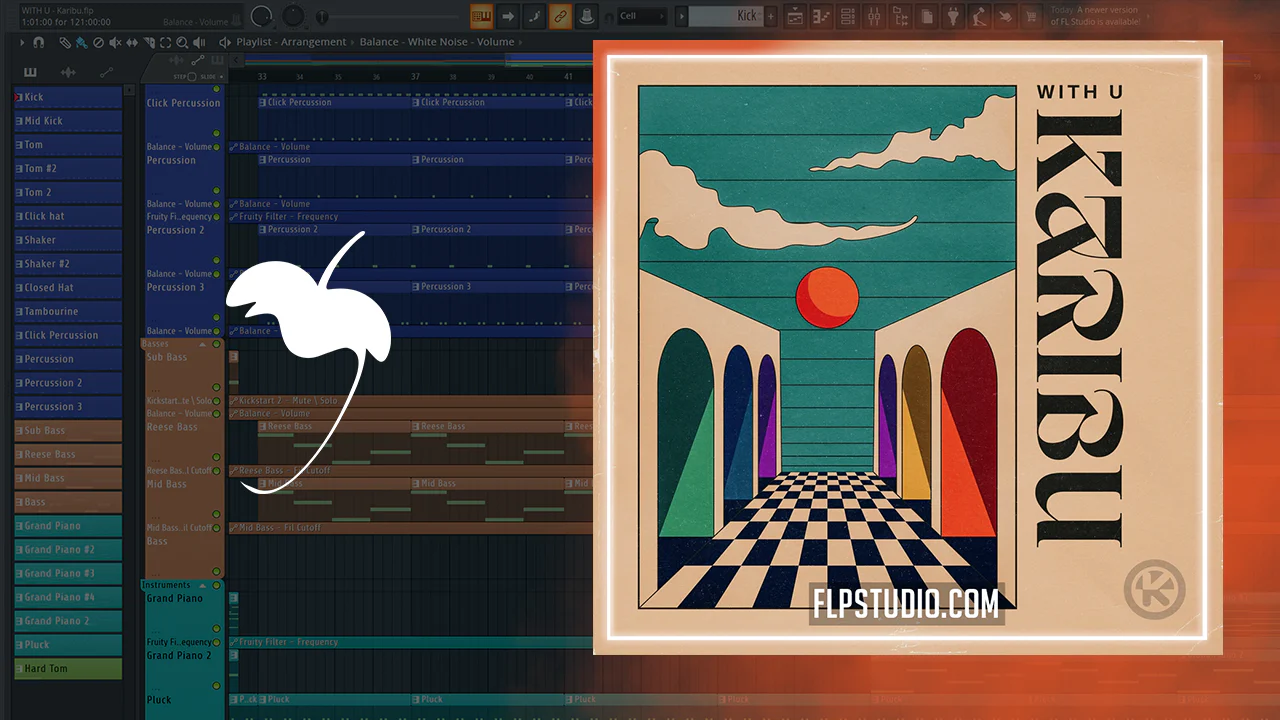The width and height of the screenshot is (1280, 720).
Task: Open the Playlist view icon
Action: point(796,16)
